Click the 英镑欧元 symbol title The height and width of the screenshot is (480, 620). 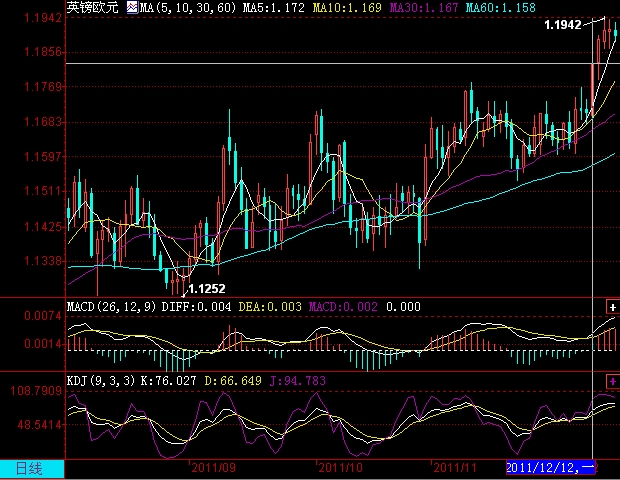pos(93,7)
